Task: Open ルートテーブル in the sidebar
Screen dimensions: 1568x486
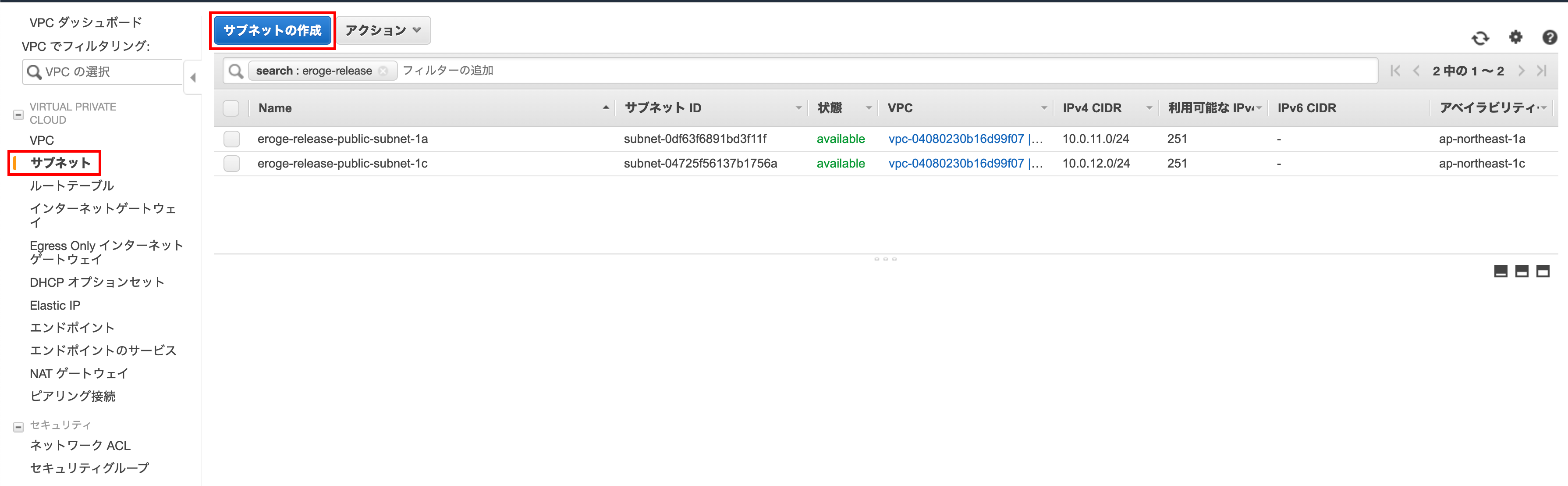Action: (x=72, y=186)
